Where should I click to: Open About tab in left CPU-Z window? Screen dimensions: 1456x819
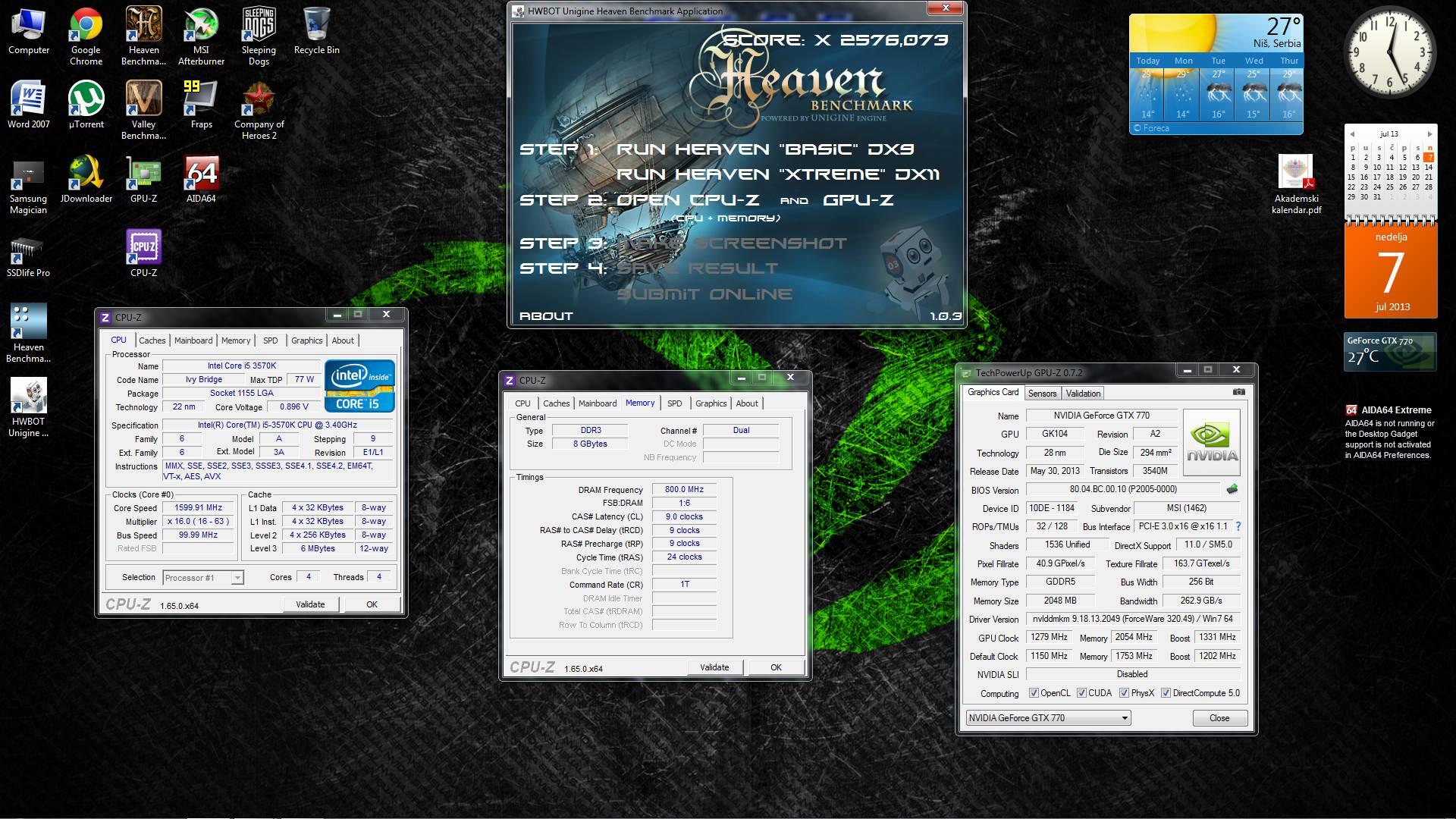[x=343, y=340]
